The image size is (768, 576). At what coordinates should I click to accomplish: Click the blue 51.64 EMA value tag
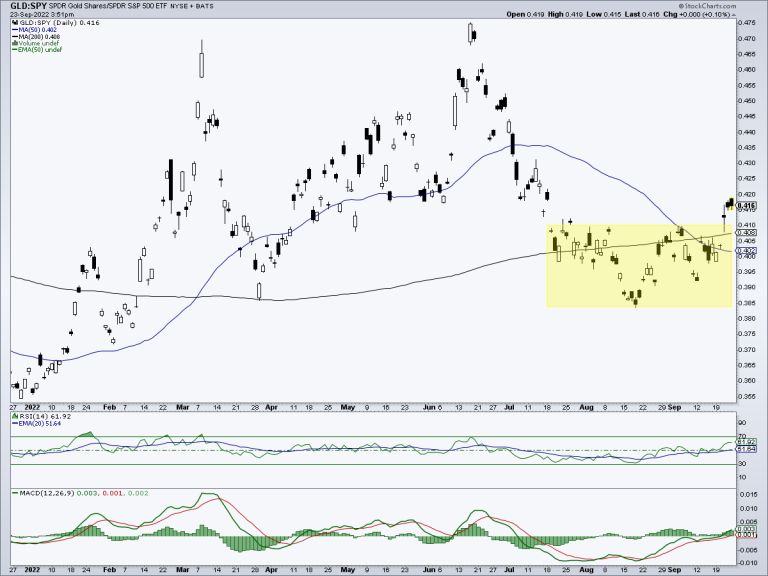[747, 449]
